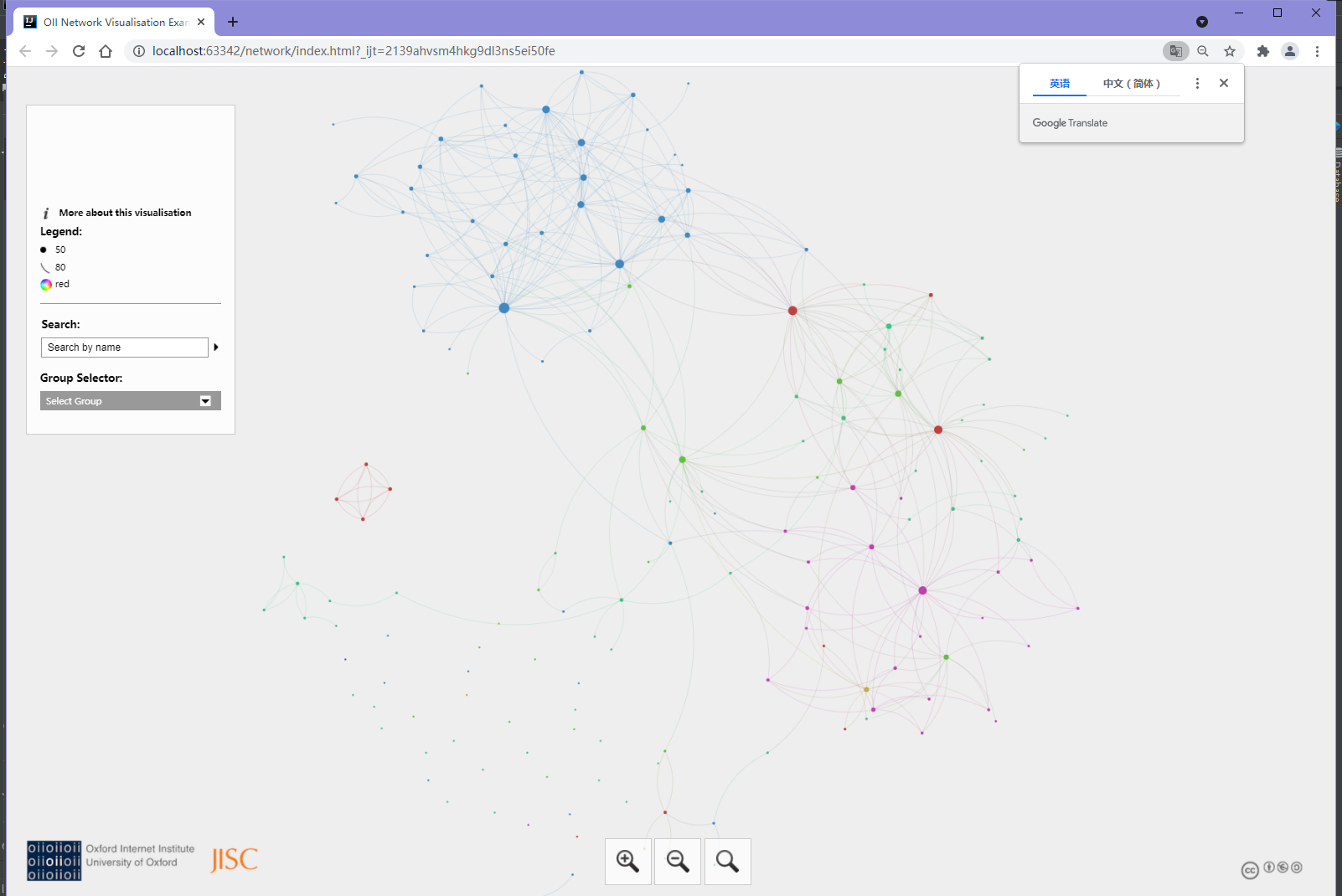Click the browser profile avatar icon

pyautogui.click(x=1290, y=51)
